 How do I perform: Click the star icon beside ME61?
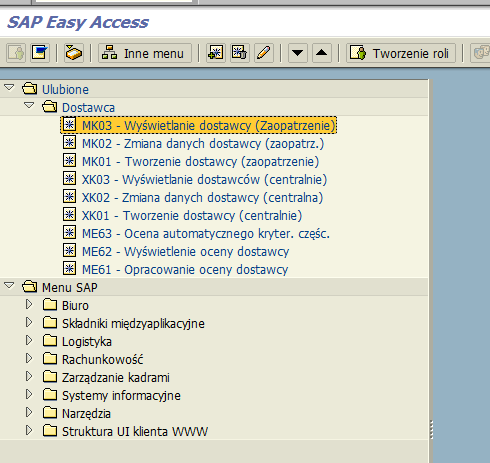(69, 269)
